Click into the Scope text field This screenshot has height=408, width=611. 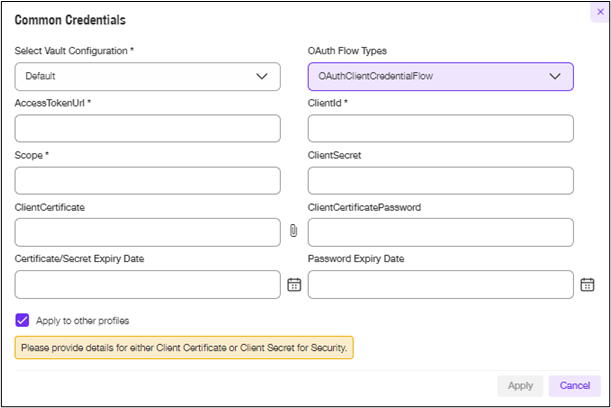(x=148, y=180)
